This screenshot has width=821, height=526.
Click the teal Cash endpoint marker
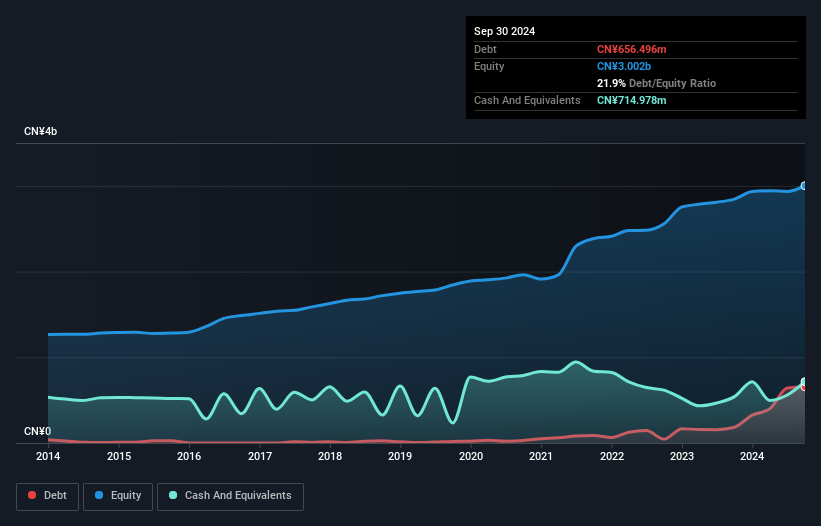pos(804,382)
